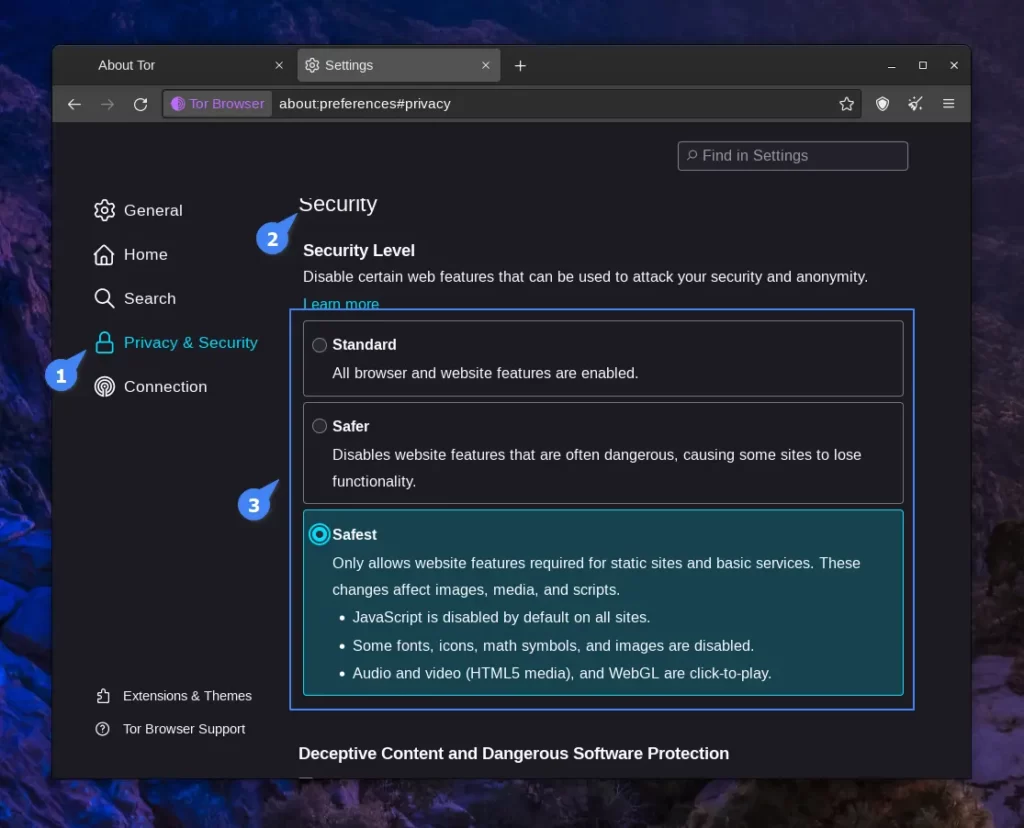Click the Extensions & Themes puzzle icon

point(103,696)
